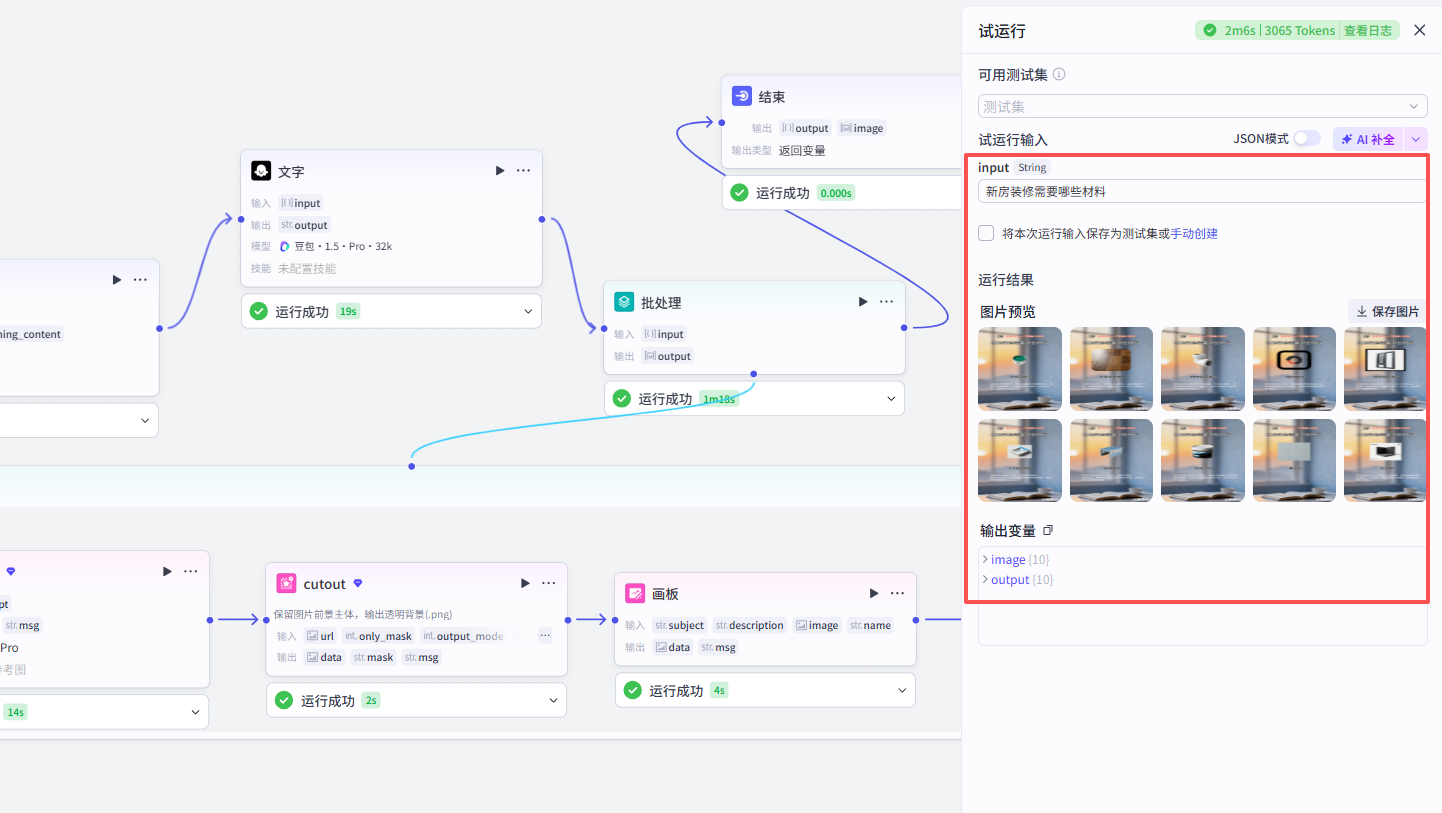This screenshot has height=813, width=1442.
Task: Open the 测试集 dropdown
Action: 1202,106
